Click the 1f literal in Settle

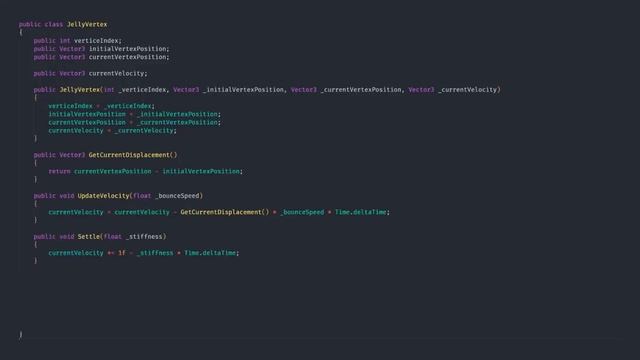tap(122, 253)
